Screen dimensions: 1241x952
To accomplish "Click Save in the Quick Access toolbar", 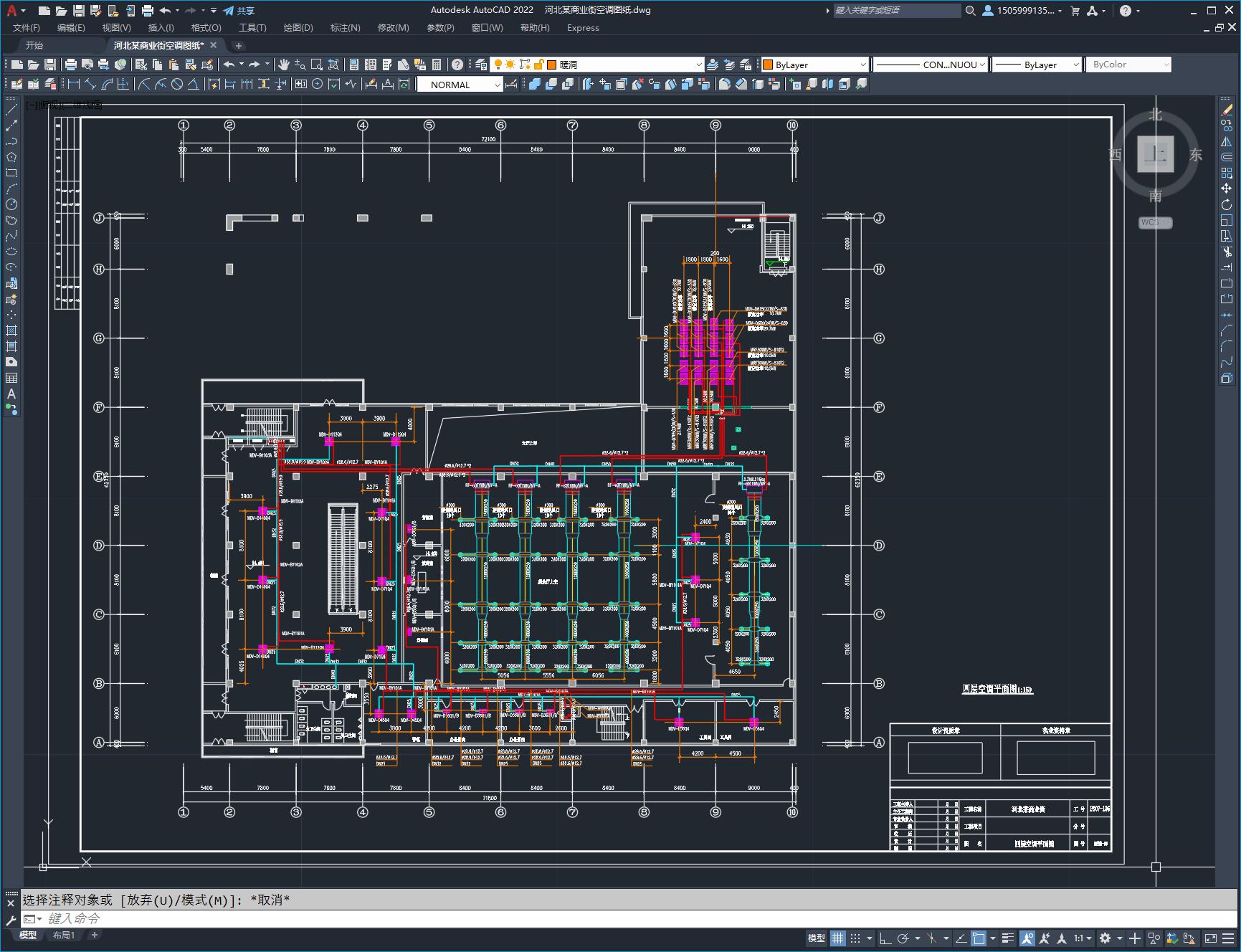I will click(79, 10).
